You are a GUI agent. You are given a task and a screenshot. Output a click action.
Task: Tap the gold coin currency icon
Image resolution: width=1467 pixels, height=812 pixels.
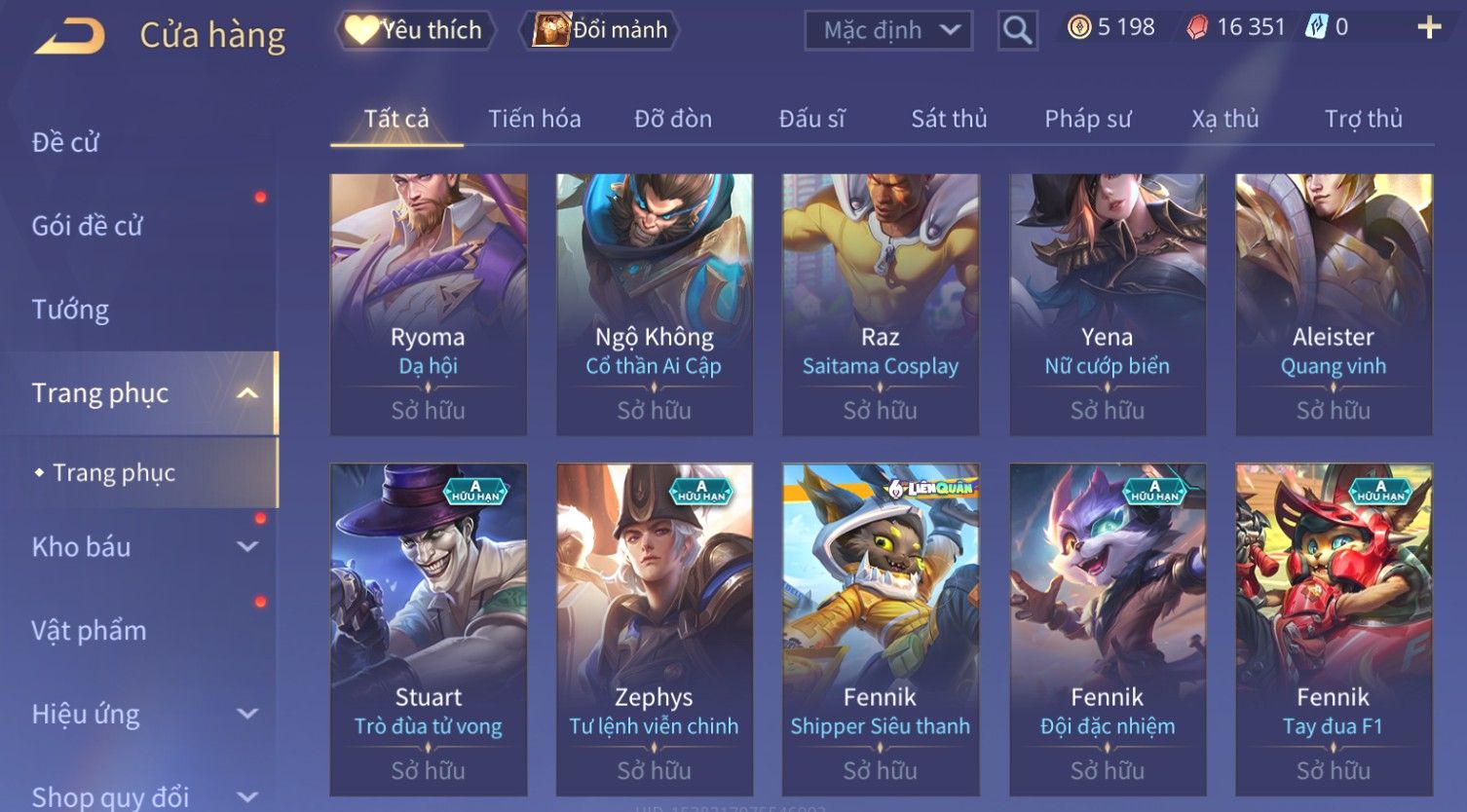[1079, 27]
